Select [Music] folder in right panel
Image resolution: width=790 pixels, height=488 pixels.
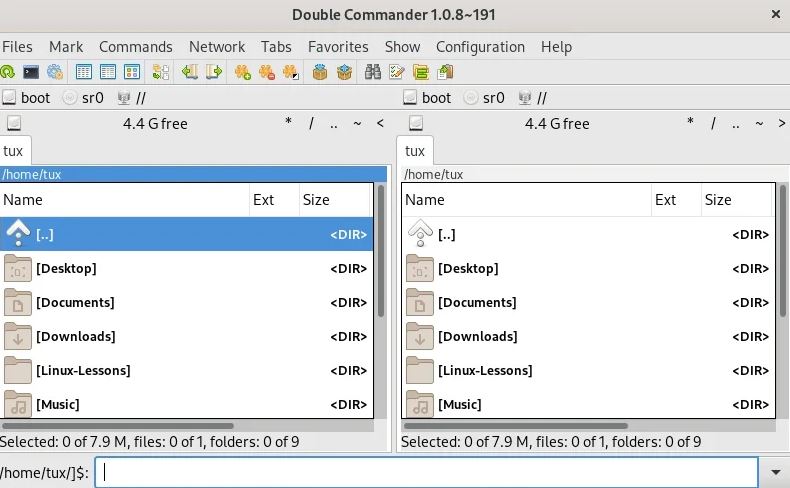point(588,404)
